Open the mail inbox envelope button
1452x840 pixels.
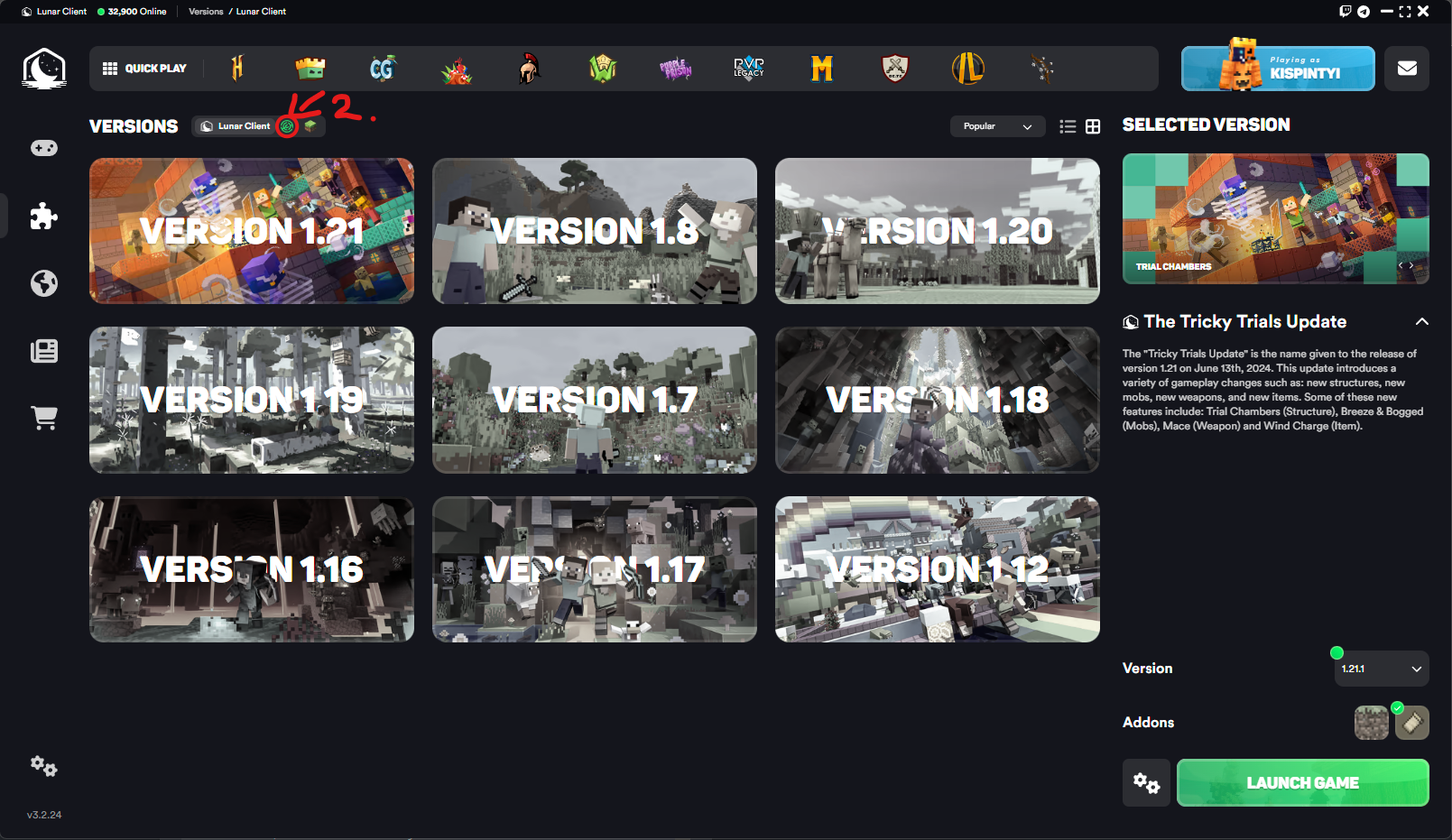tap(1407, 69)
